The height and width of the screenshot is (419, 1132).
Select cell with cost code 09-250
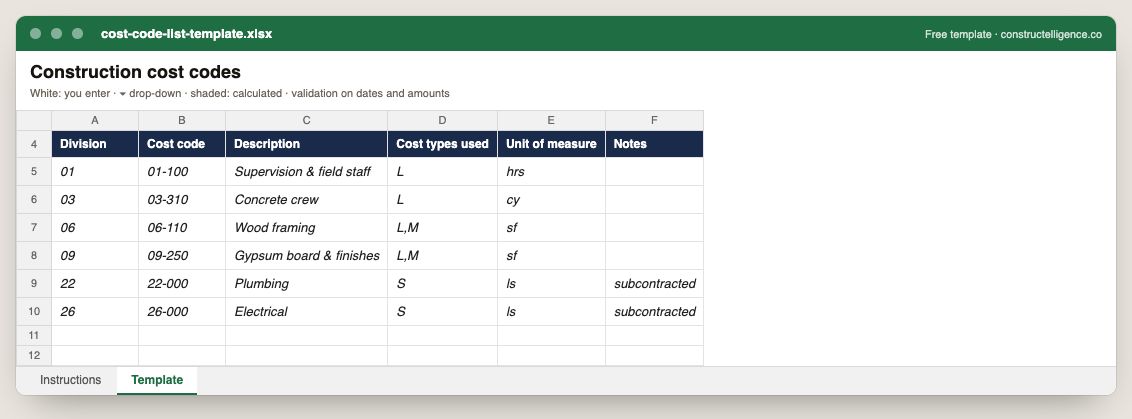tap(182, 256)
